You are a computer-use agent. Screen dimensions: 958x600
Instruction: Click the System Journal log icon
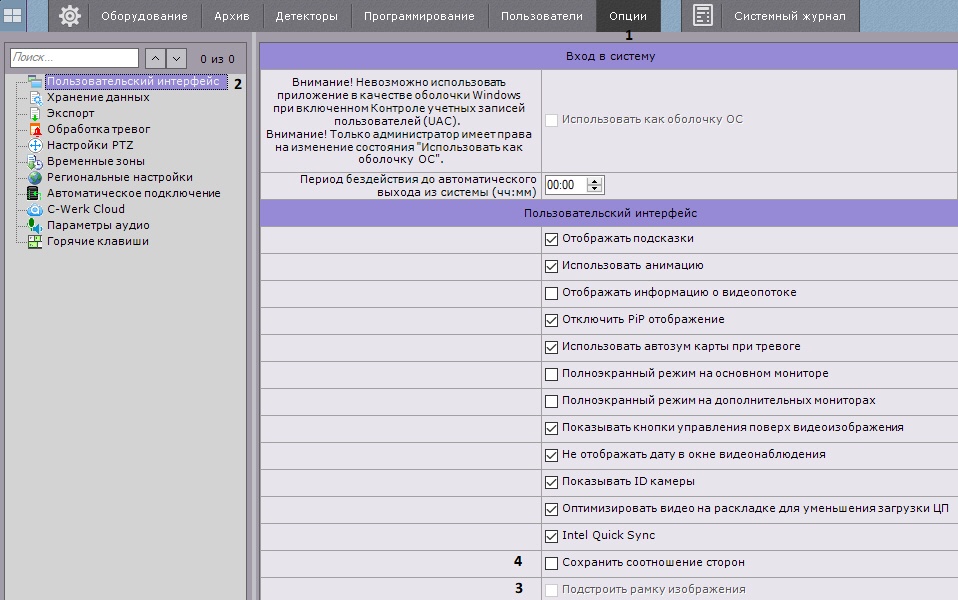(x=703, y=16)
